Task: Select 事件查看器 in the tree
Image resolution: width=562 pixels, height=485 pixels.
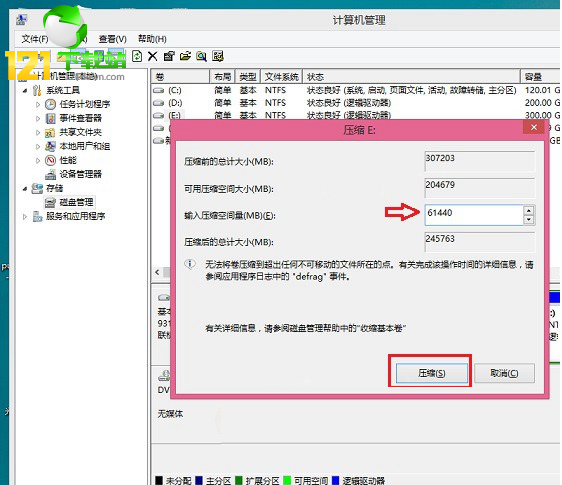Action: point(80,118)
